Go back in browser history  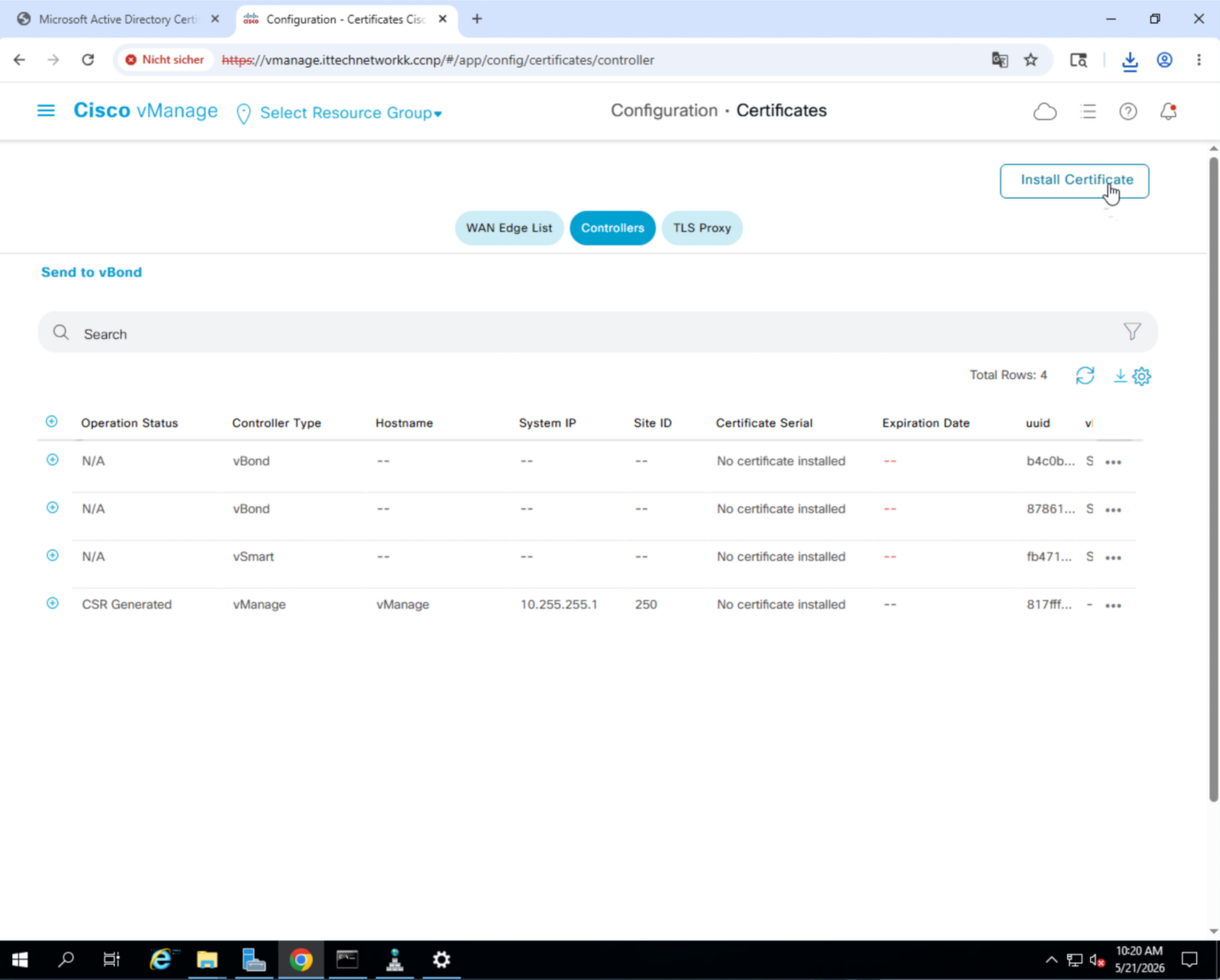point(20,59)
